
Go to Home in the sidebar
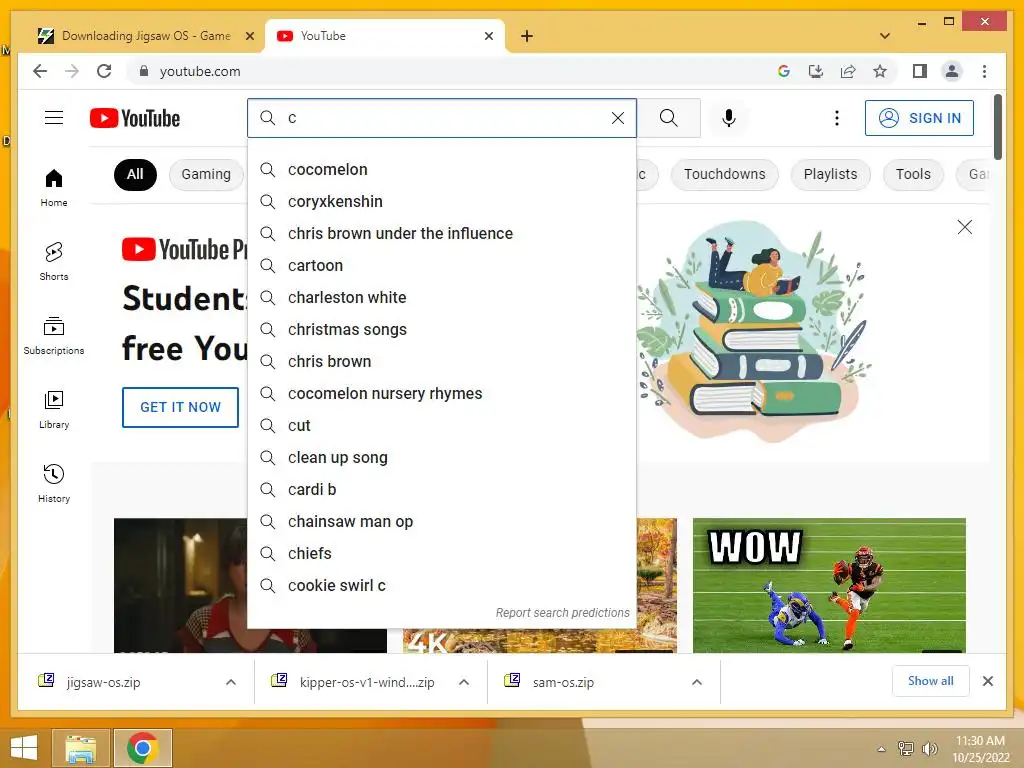click(54, 187)
